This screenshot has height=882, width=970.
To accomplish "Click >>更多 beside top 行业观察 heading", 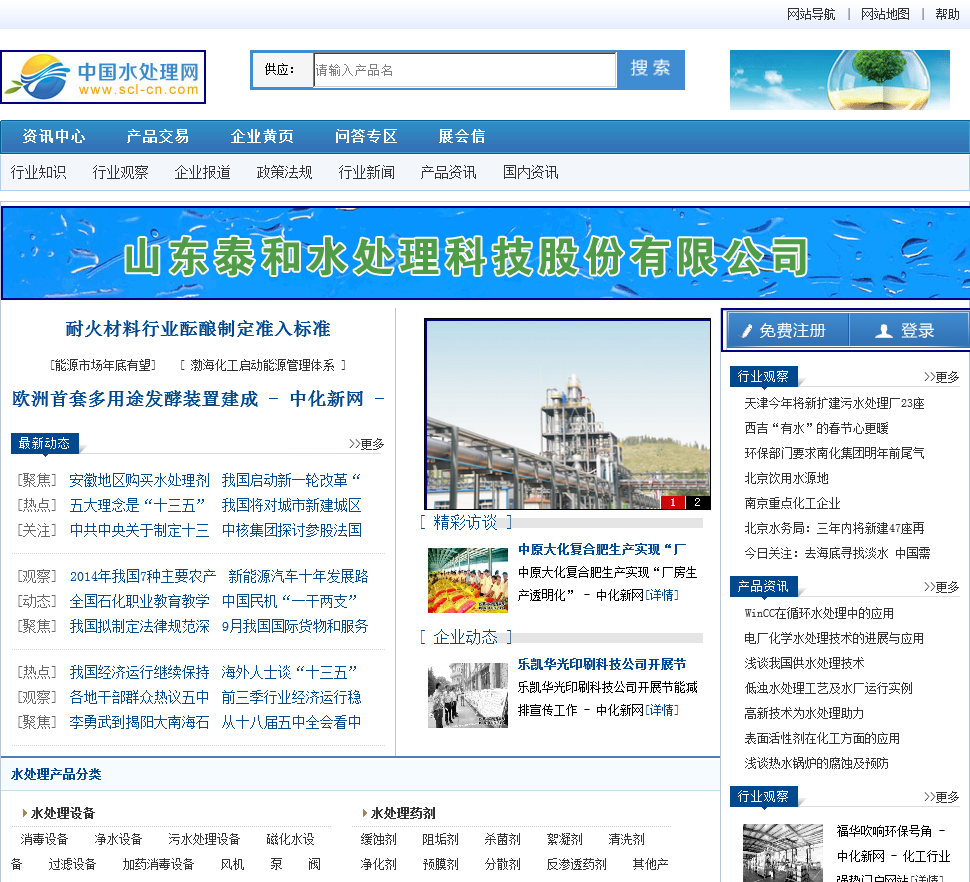I will pyautogui.click(x=941, y=377).
